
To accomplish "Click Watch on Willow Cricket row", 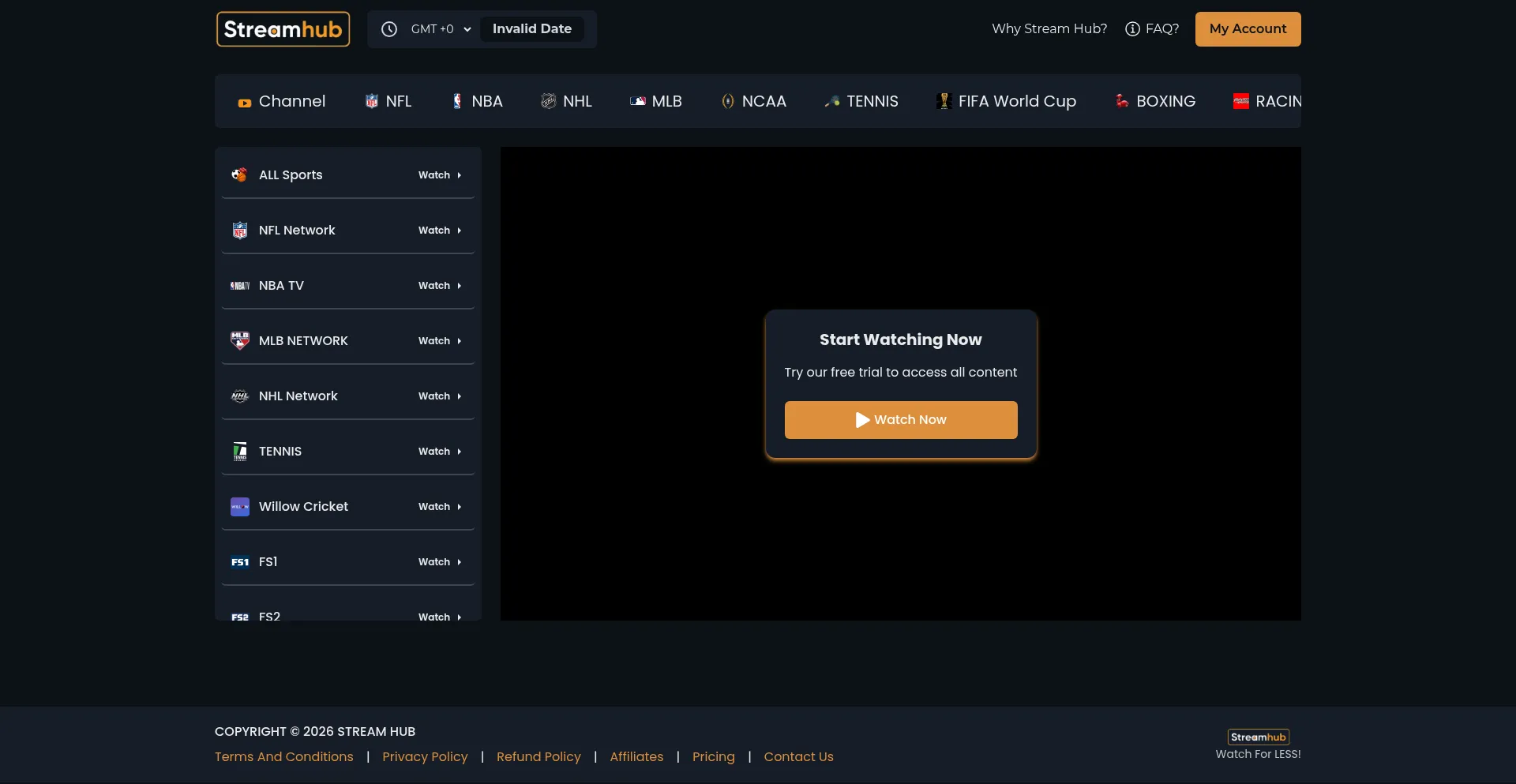I will tap(440, 507).
